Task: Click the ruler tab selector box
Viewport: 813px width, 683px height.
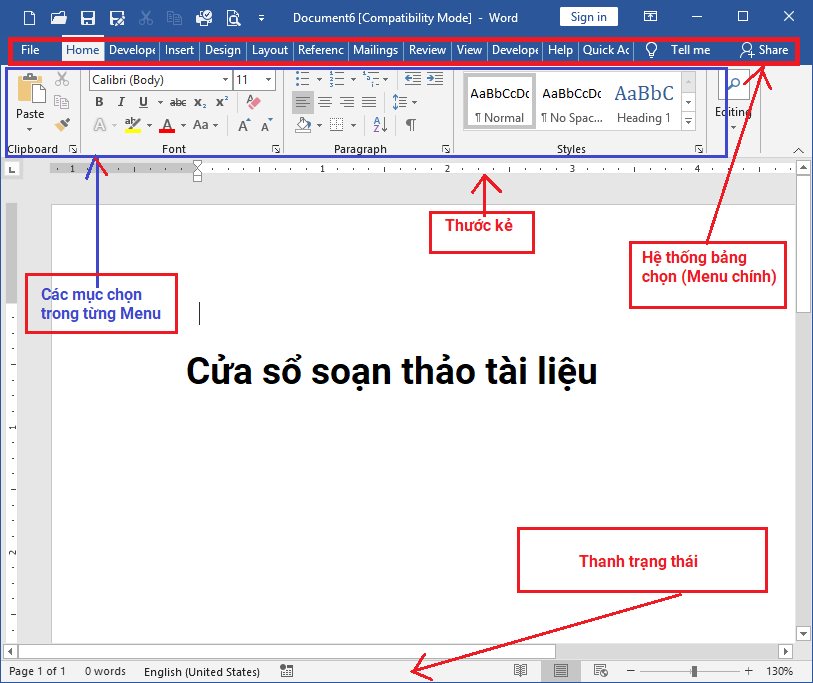Action: point(12,169)
